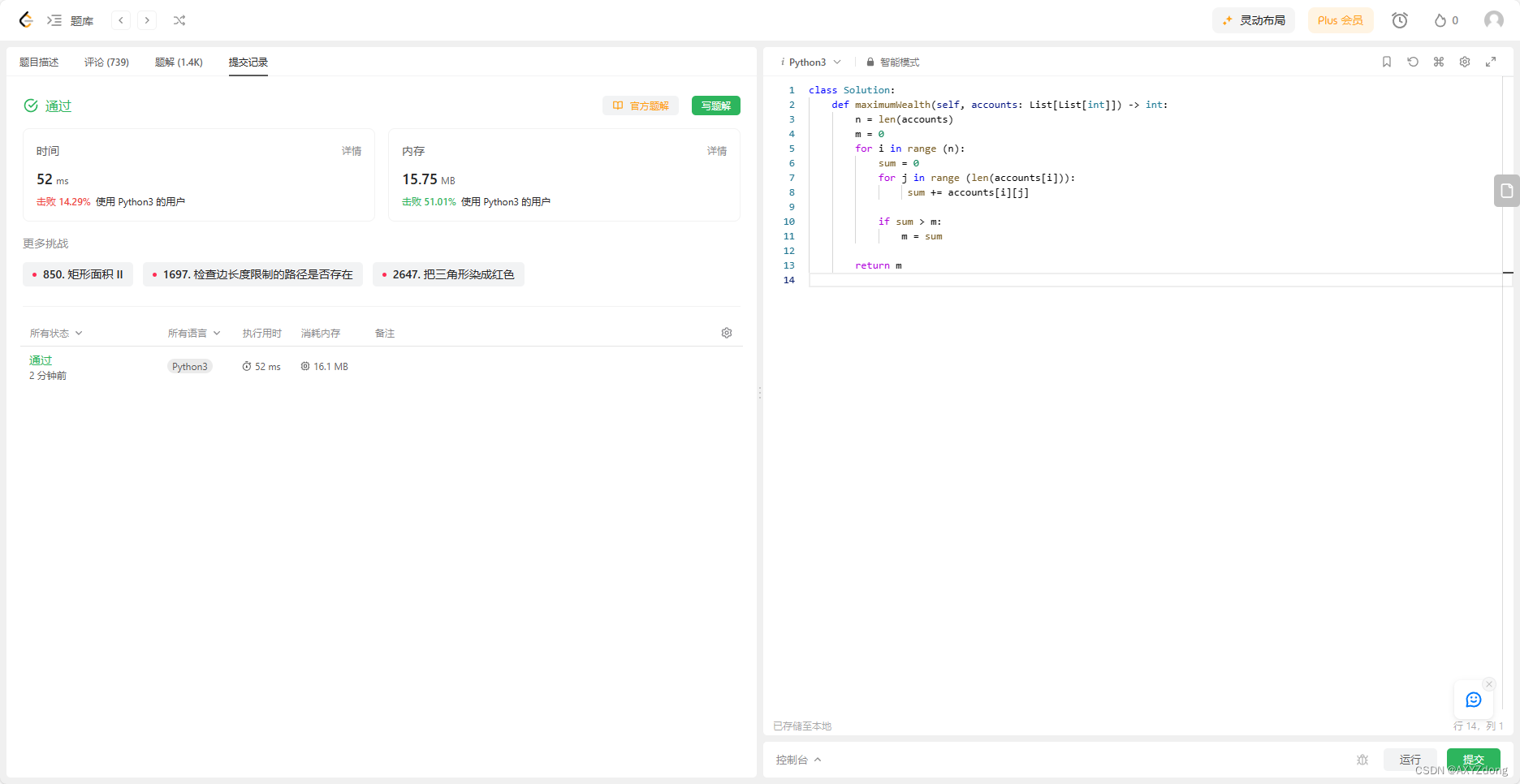The image size is (1520, 784).
Task: Open editor keyboard shortcuts icon
Action: pyautogui.click(x=1439, y=62)
